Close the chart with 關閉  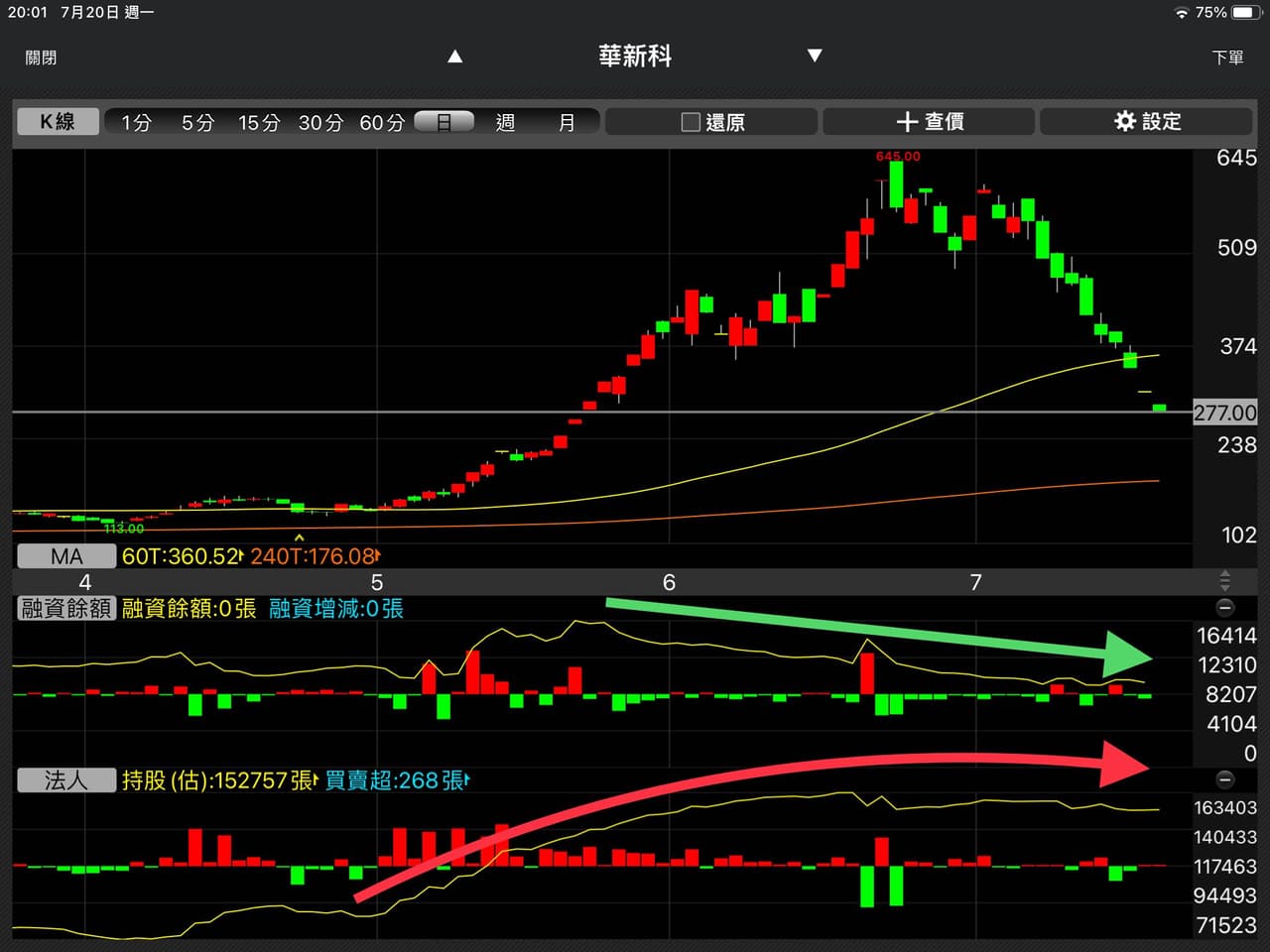point(41,58)
